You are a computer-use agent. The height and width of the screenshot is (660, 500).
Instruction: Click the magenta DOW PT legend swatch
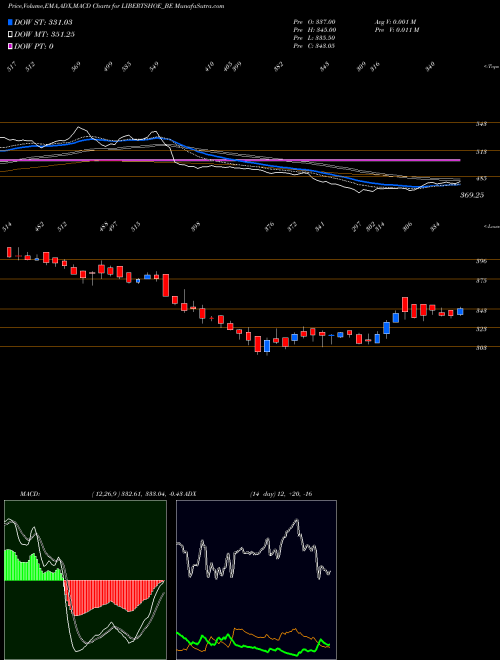pos(10,46)
